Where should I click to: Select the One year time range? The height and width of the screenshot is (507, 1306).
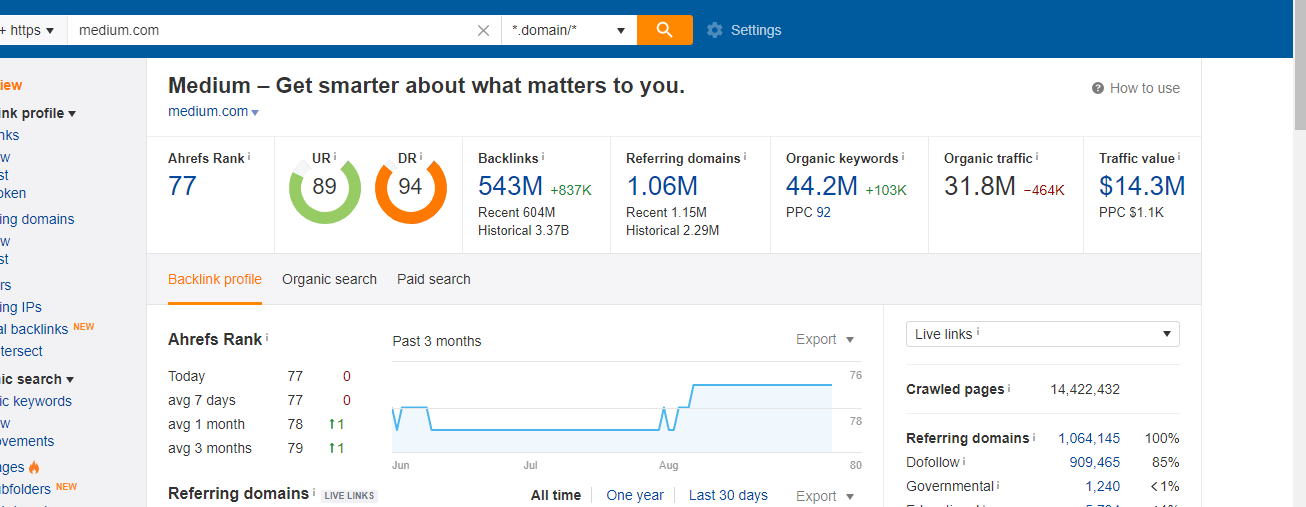pos(635,495)
